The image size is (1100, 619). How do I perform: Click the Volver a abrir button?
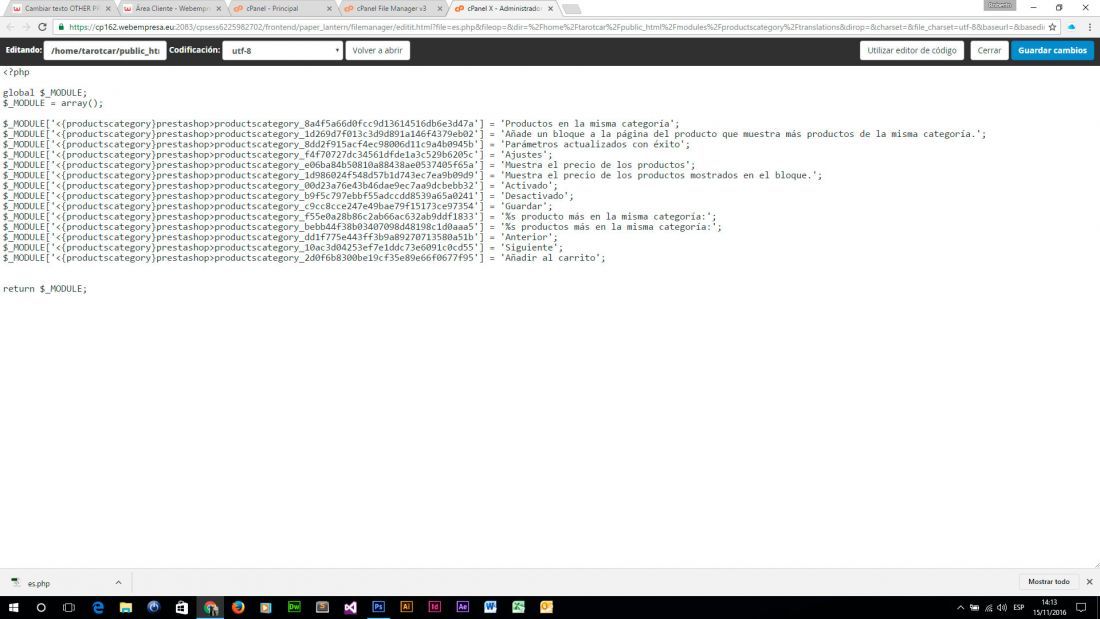(377, 51)
